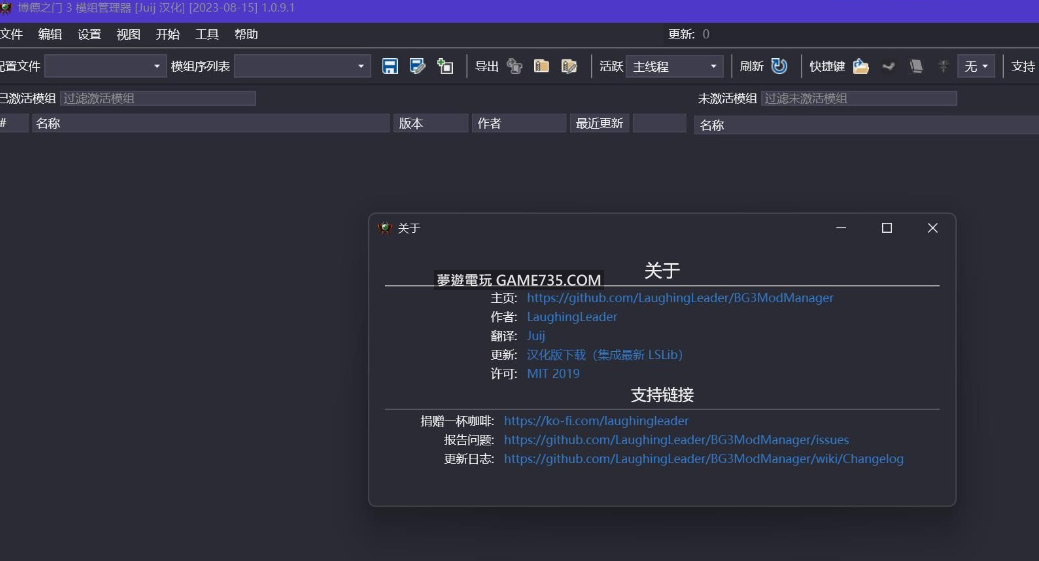Click the open folder shortcut icon after 快捷键
1039x561 pixels.
click(860, 66)
